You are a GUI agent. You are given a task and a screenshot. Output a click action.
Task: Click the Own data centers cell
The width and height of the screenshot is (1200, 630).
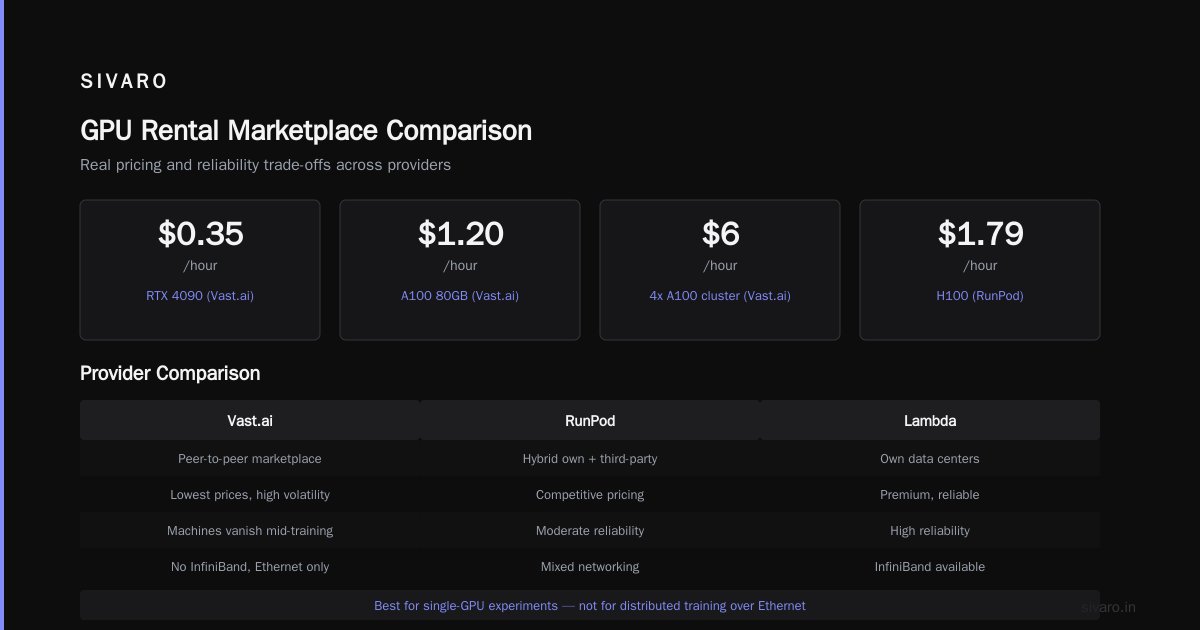click(930, 459)
